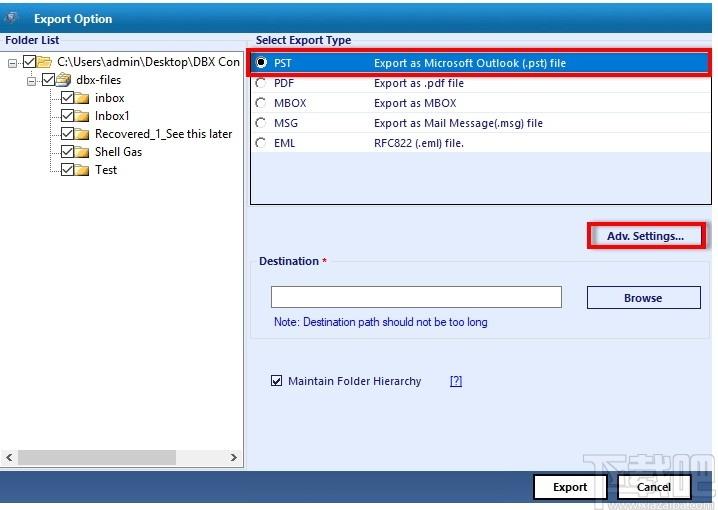Viewport: 718px width, 510px height.
Task: Uncheck the root C:\Users\admin folder checkbox
Action: 29,61
